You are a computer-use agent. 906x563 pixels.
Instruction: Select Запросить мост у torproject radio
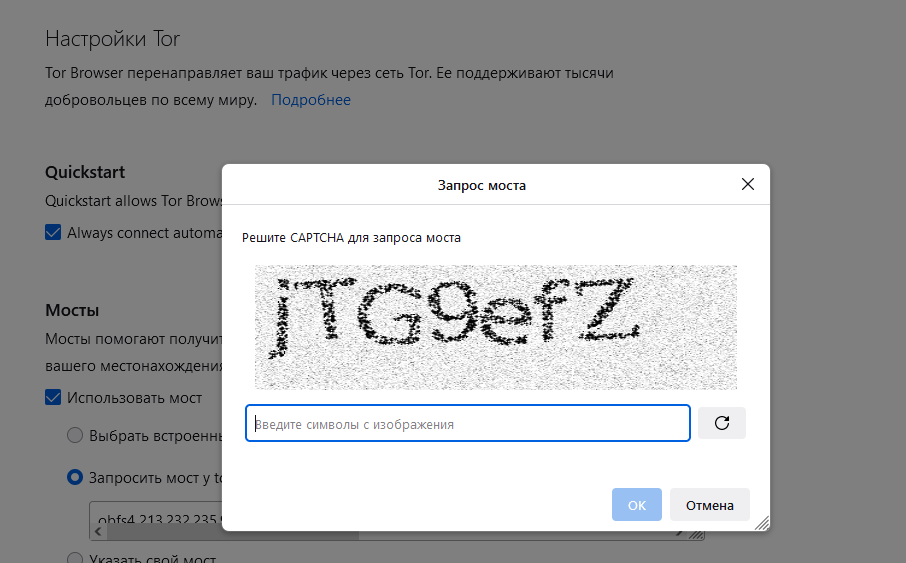click(x=75, y=477)
